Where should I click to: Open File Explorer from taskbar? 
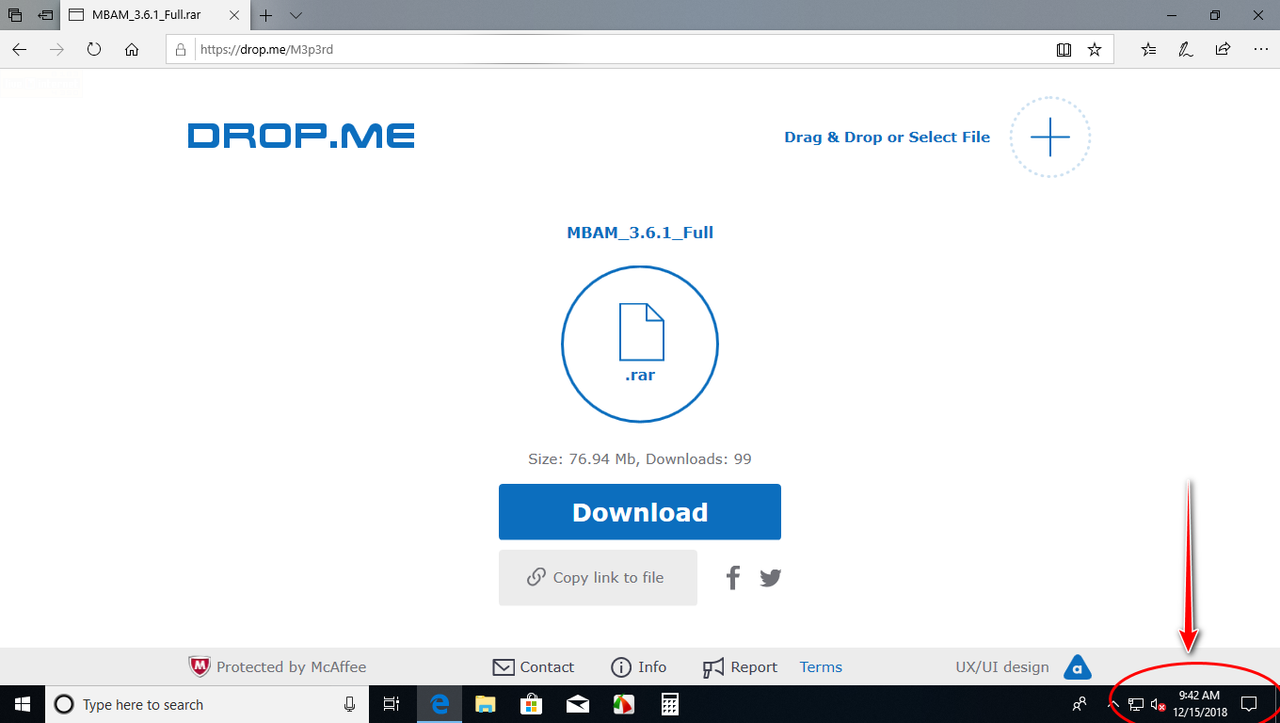click(485, 704)
